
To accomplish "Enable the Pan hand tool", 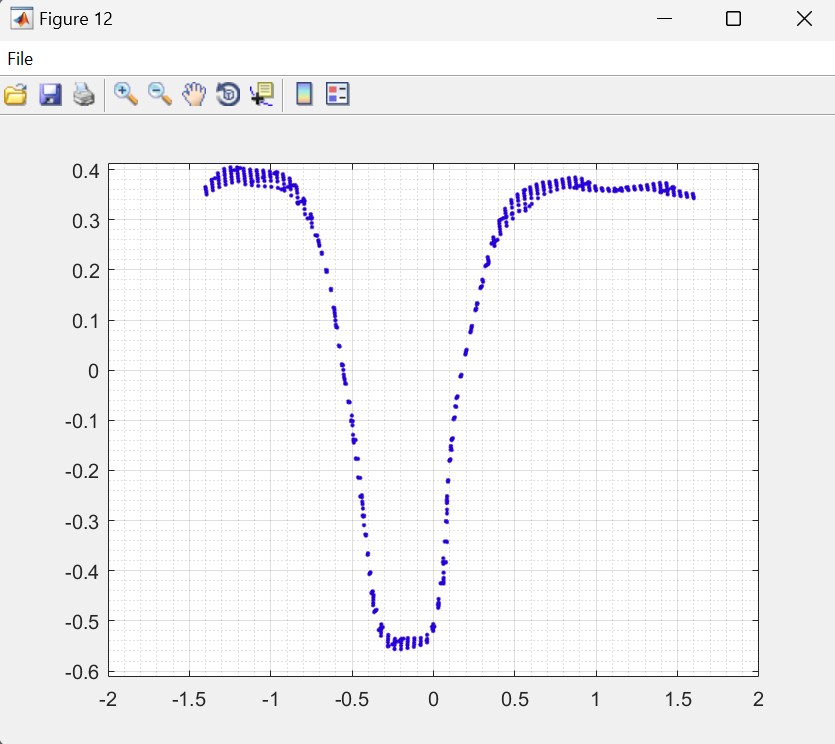I will click(x=194, y=95).
